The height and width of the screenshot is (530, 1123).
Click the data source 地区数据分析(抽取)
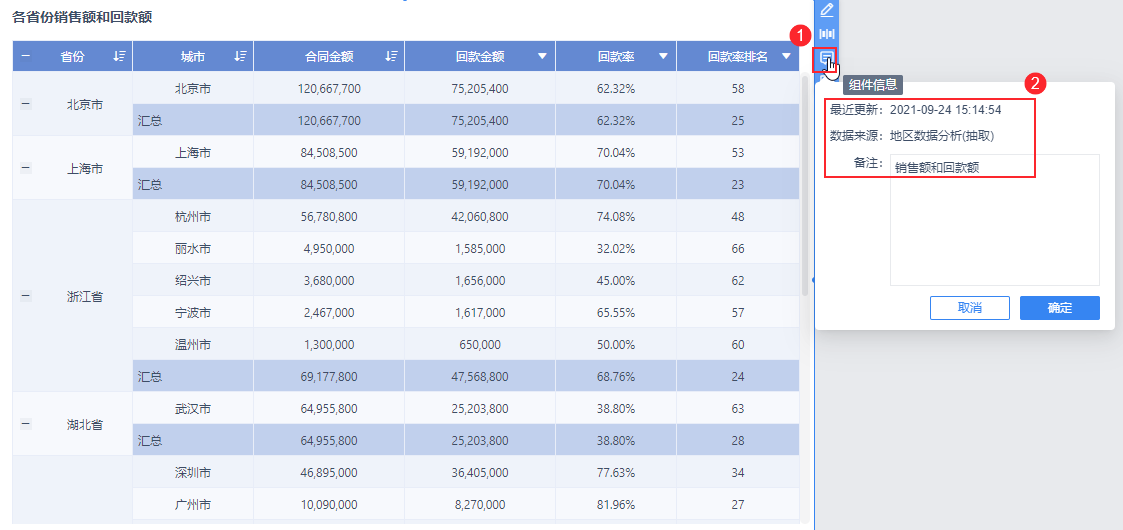942,135
